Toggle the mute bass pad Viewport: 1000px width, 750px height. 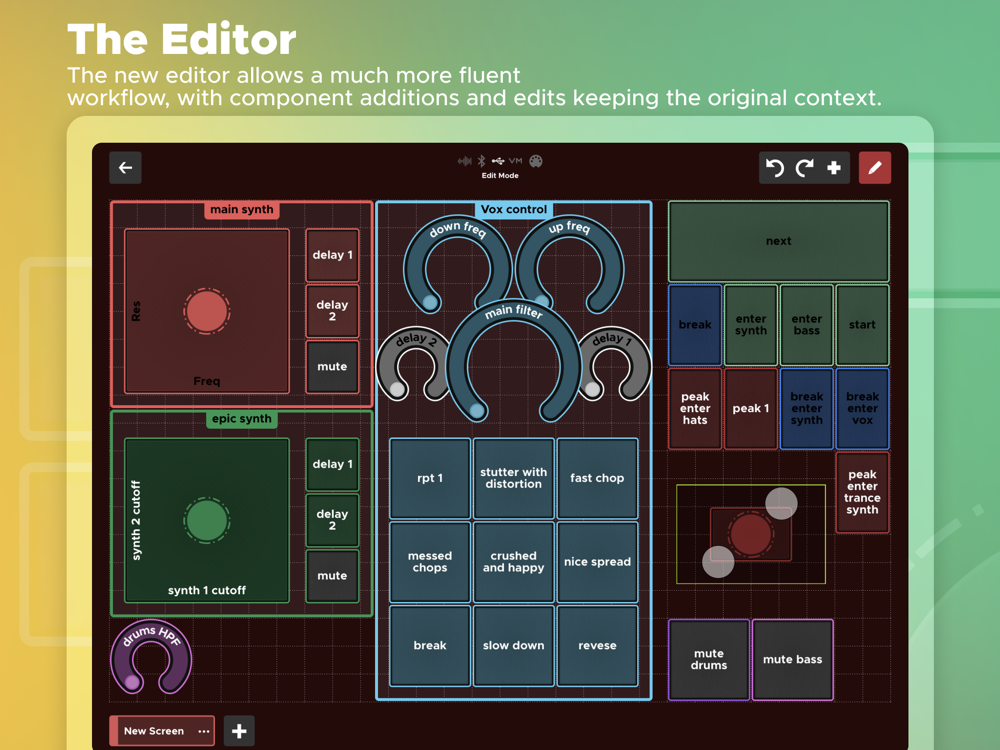coord(793,659)
